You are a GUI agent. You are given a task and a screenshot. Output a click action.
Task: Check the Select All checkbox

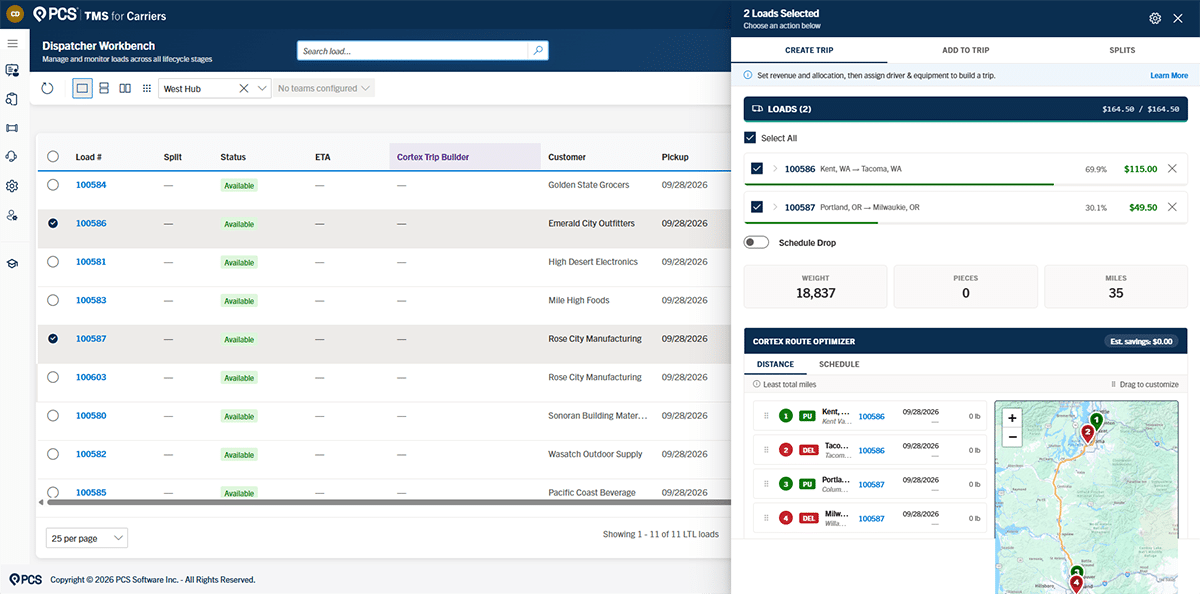(750, 138)
